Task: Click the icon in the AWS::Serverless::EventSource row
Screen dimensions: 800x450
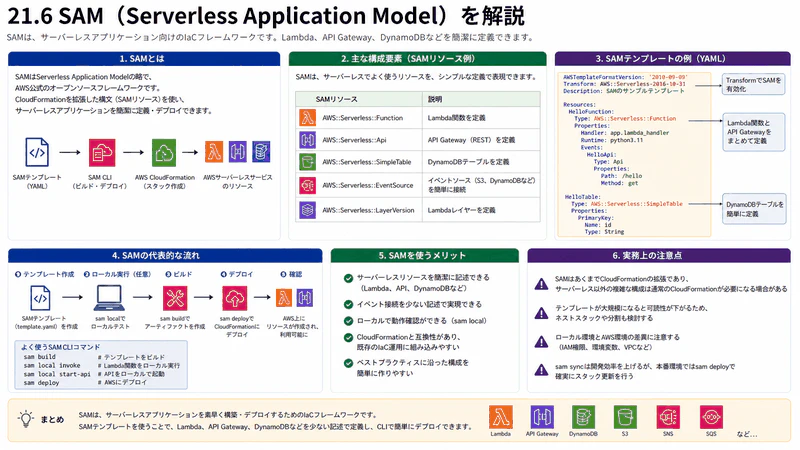Action: (307, 185)
